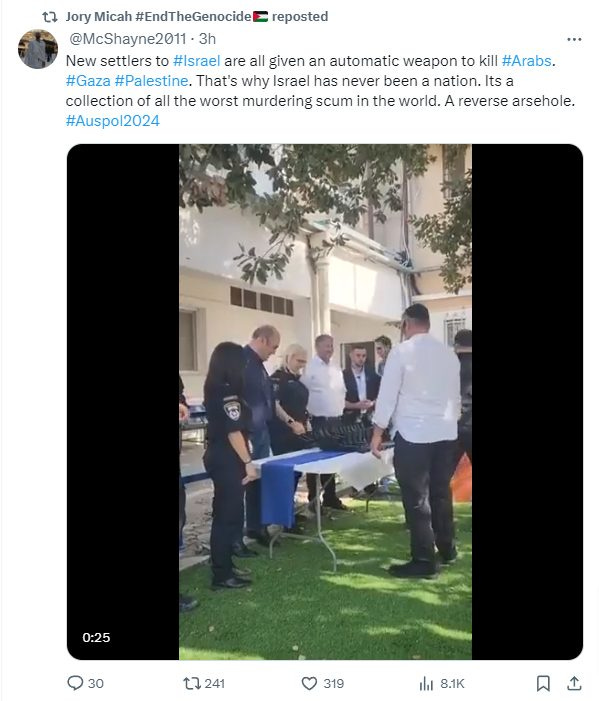Viewport: 599px width, 701px height.
Task: Repost this tweet using the retweet icon
Action: point(191,683)
